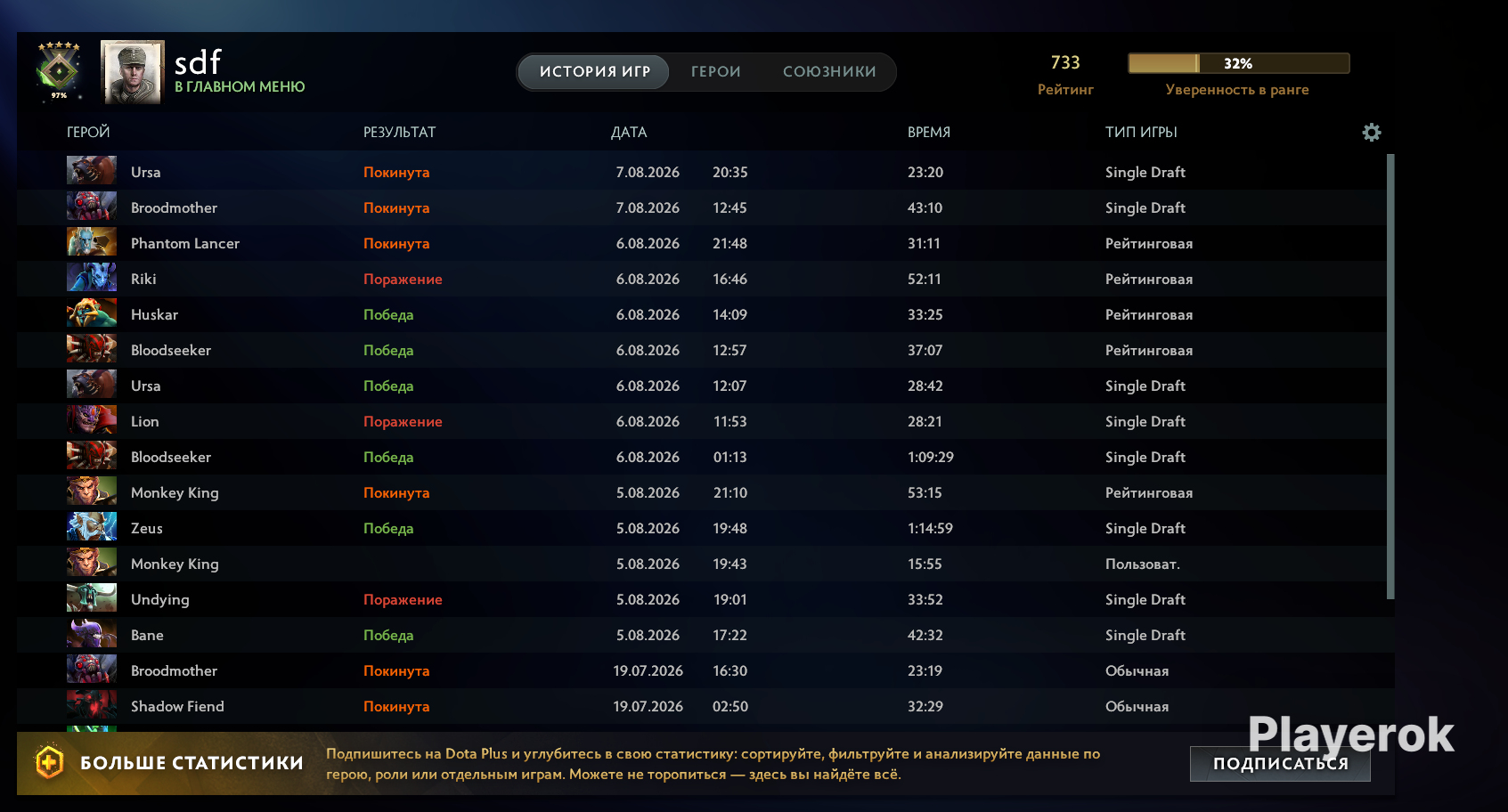The width and height of the screenshot is (1508, 812).
Task: Select Bloodseeker portrait in the 01:13 match
Action: point(92,456)
